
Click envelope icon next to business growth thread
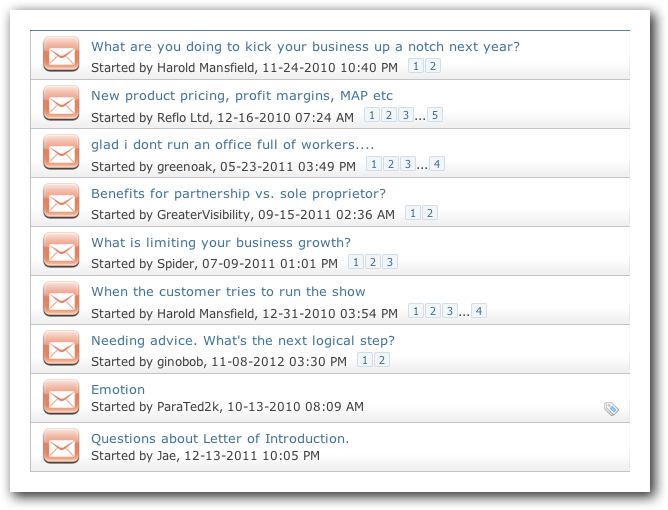pyautogui.click(x=61, y=250)
